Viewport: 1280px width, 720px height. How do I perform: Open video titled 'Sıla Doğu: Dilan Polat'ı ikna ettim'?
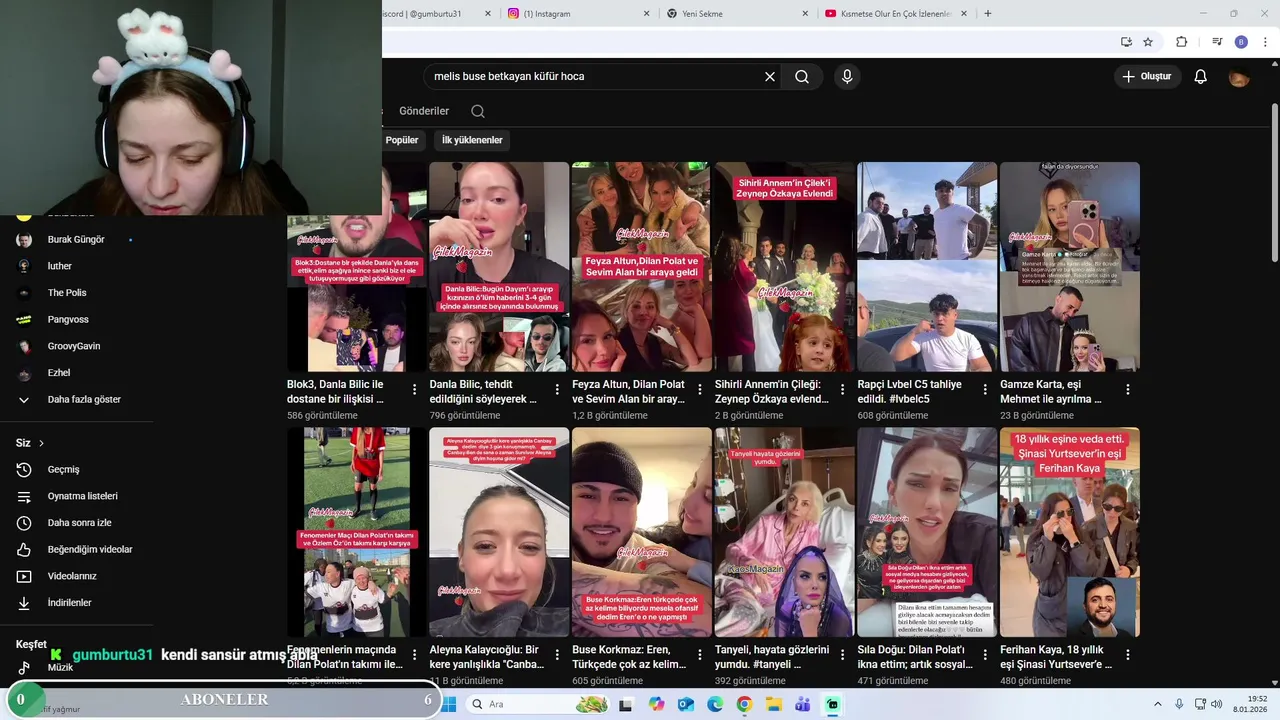click(x=915, y=657)
